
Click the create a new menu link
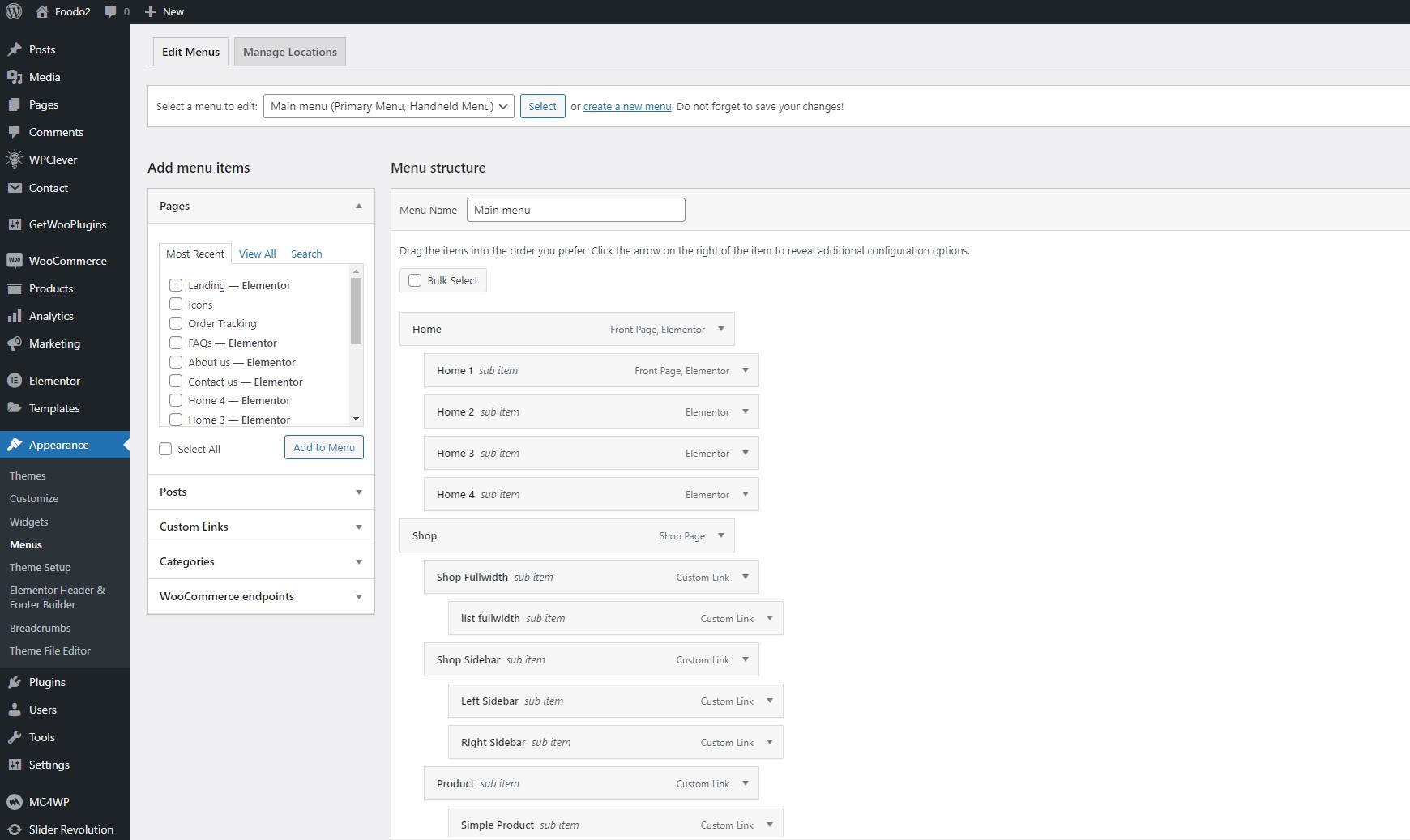(627, 106)
